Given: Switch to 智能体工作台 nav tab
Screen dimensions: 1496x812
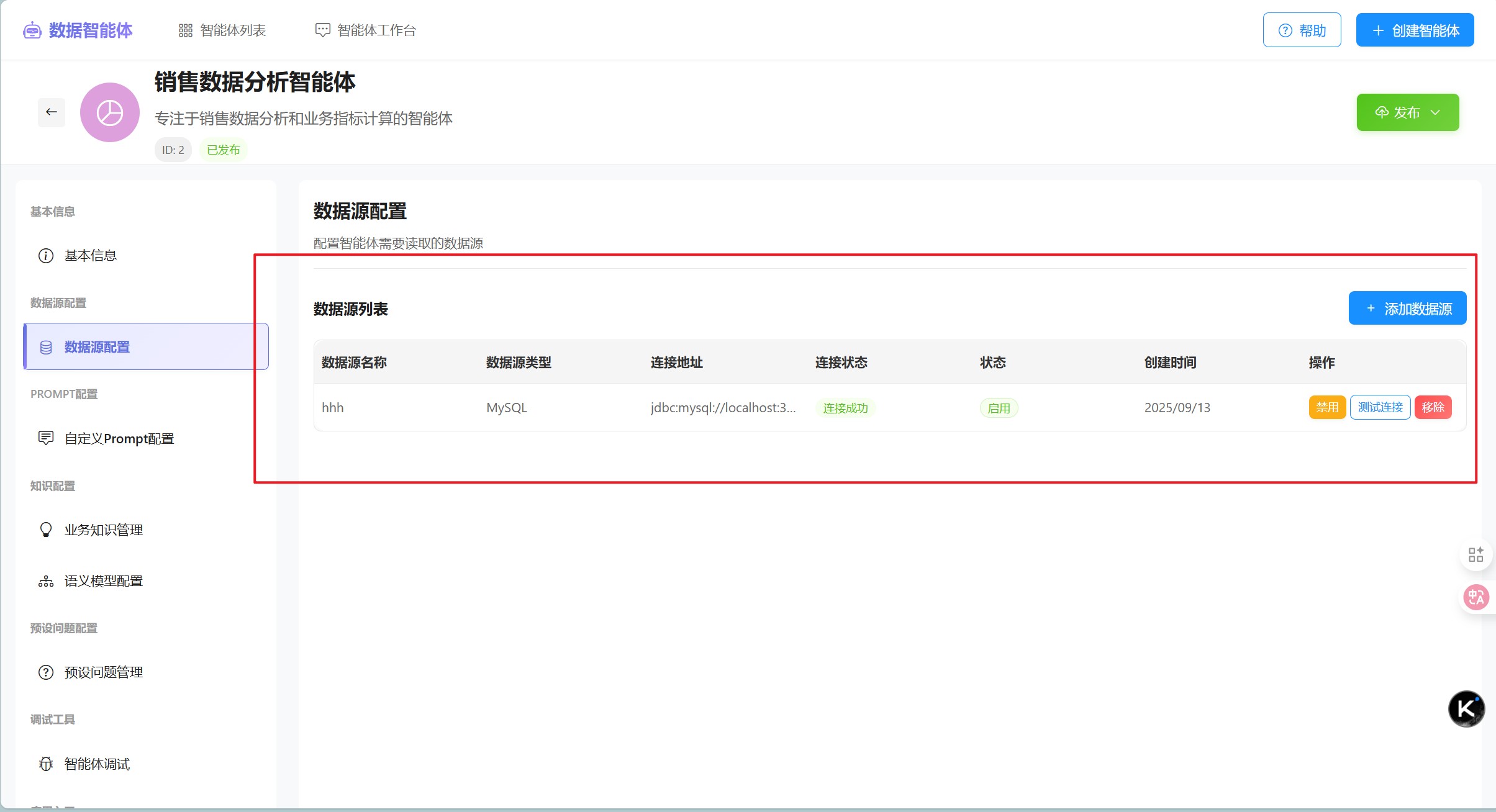Looking at the screenshot, I should pos(366,30).
